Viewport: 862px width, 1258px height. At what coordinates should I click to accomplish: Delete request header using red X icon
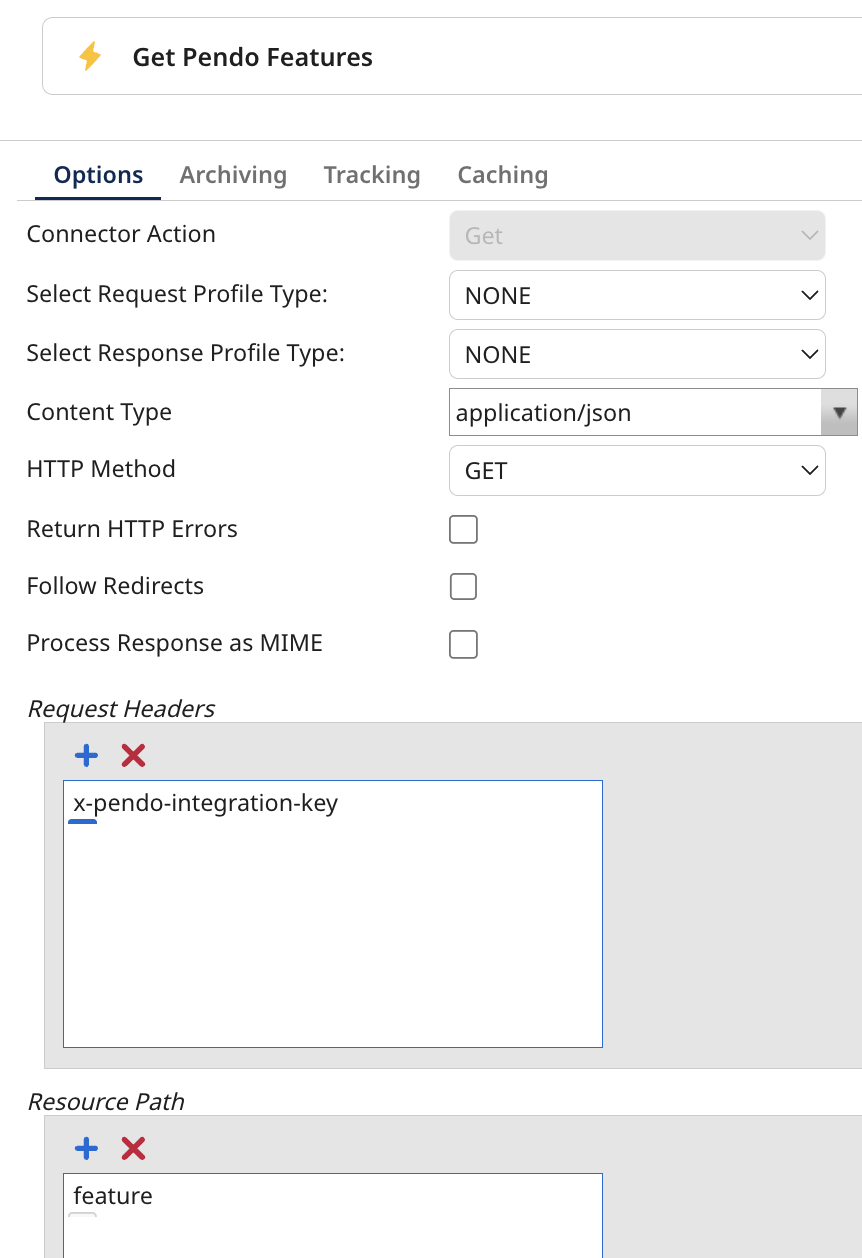[133, 755]
